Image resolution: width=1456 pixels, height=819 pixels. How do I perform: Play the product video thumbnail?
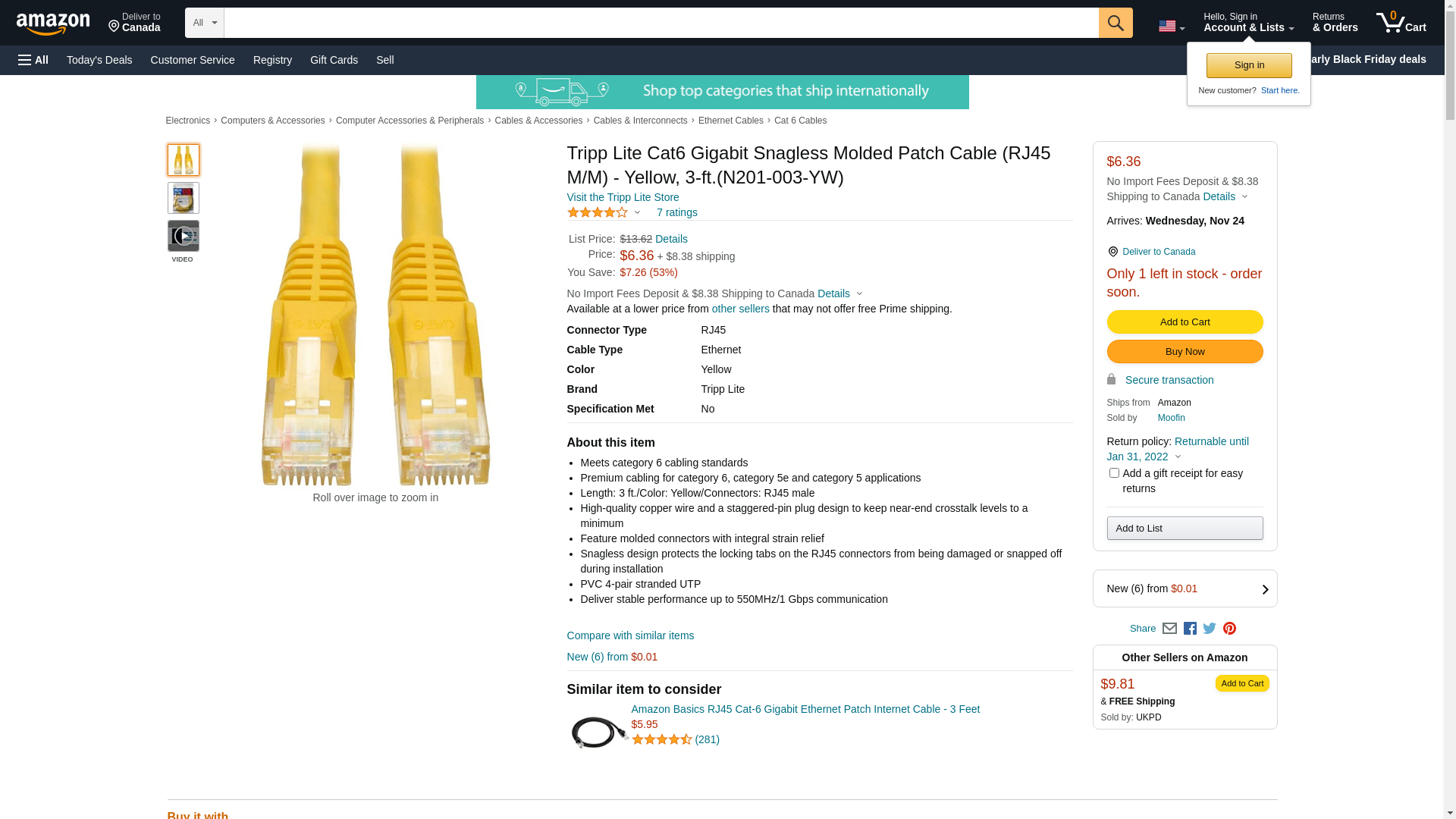(x=183, y=237)
